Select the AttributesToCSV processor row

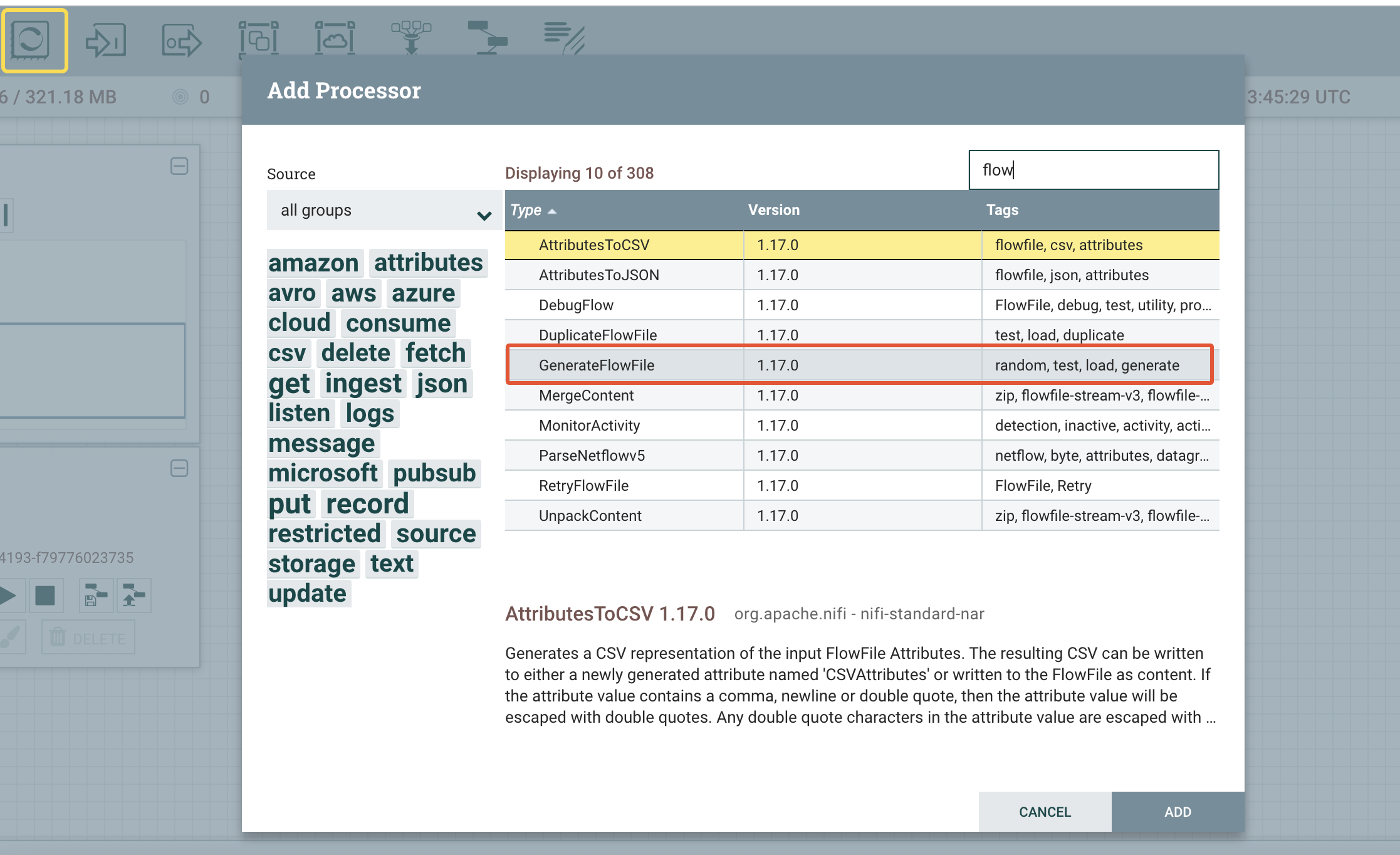(x=862, y=245)
